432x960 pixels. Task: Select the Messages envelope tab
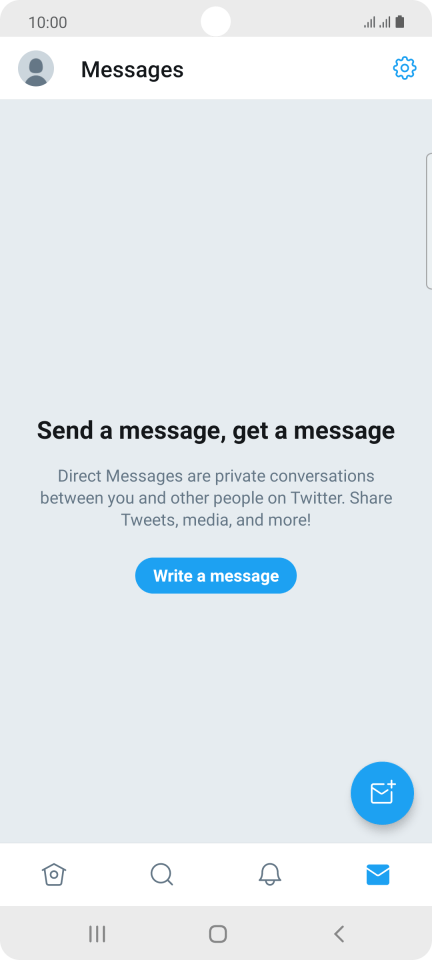tap(378, 874)
